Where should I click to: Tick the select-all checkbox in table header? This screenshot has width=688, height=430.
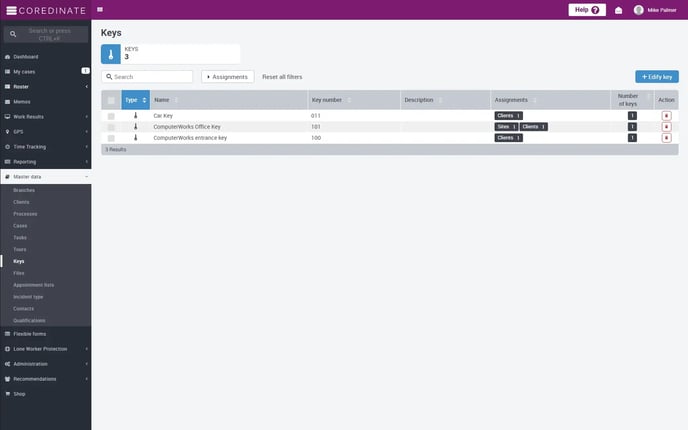tap(111, 100)
